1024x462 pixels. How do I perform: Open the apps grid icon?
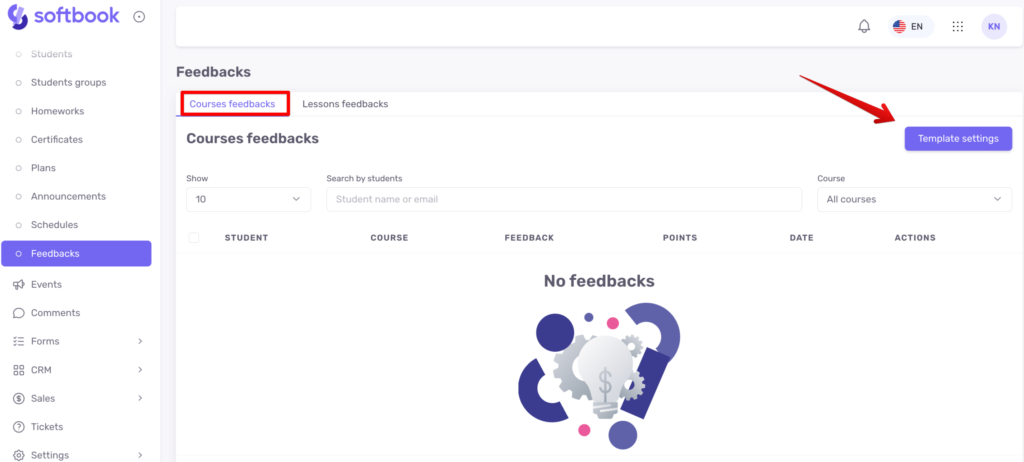pyautogui.click(x=957, y=27)
